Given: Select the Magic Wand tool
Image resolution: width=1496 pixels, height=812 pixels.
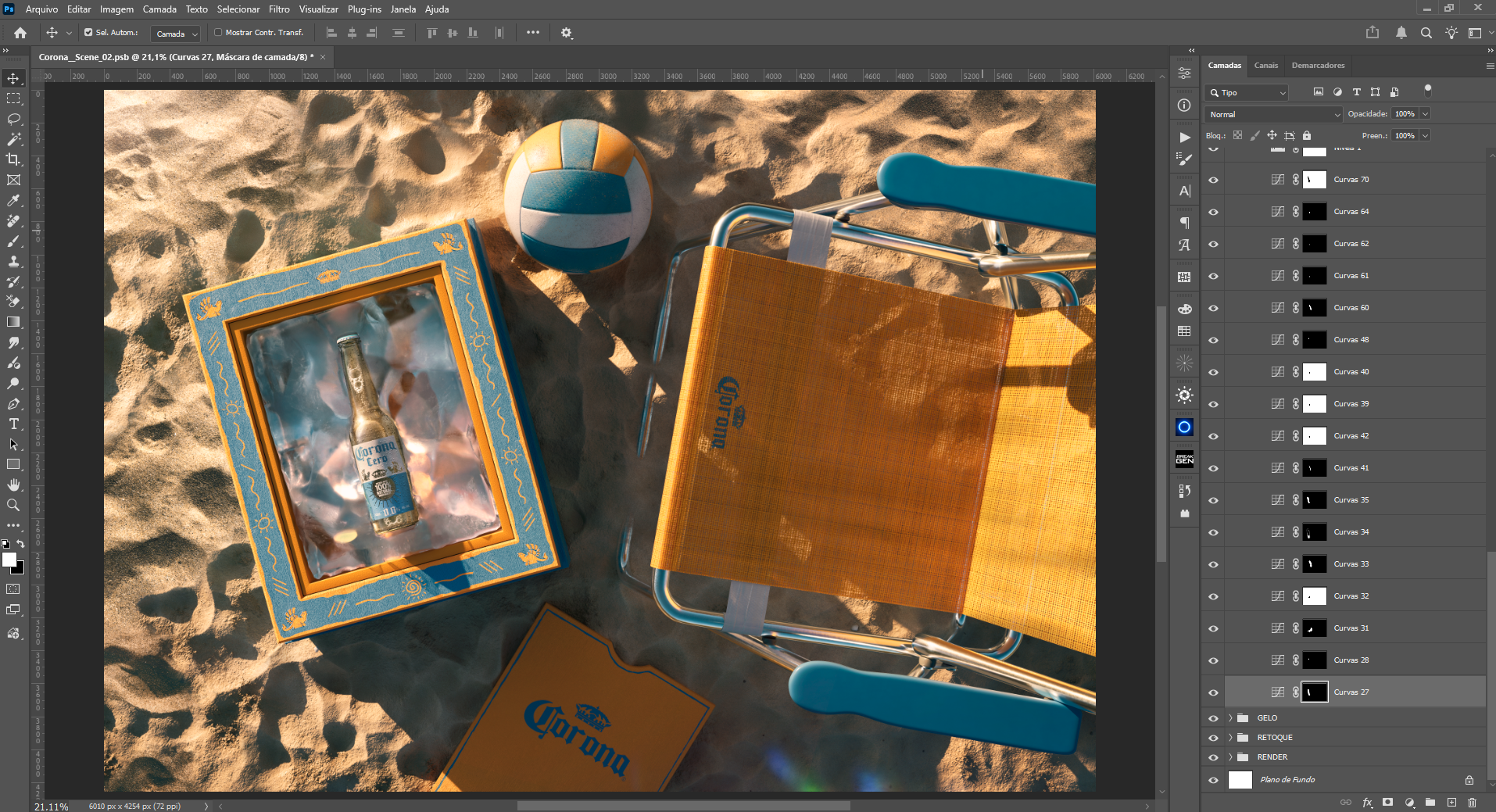Looking at the screenshot, I should tap(13, 139).
